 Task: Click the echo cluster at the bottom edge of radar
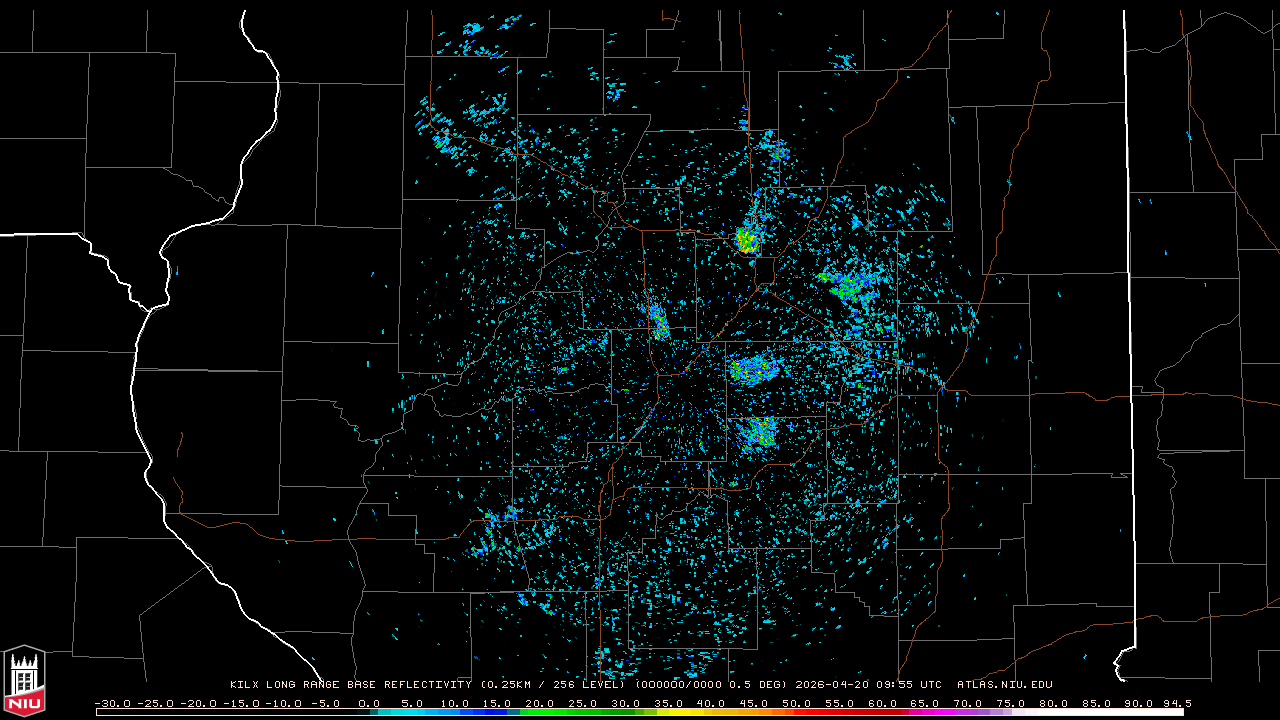click(610, 662)
